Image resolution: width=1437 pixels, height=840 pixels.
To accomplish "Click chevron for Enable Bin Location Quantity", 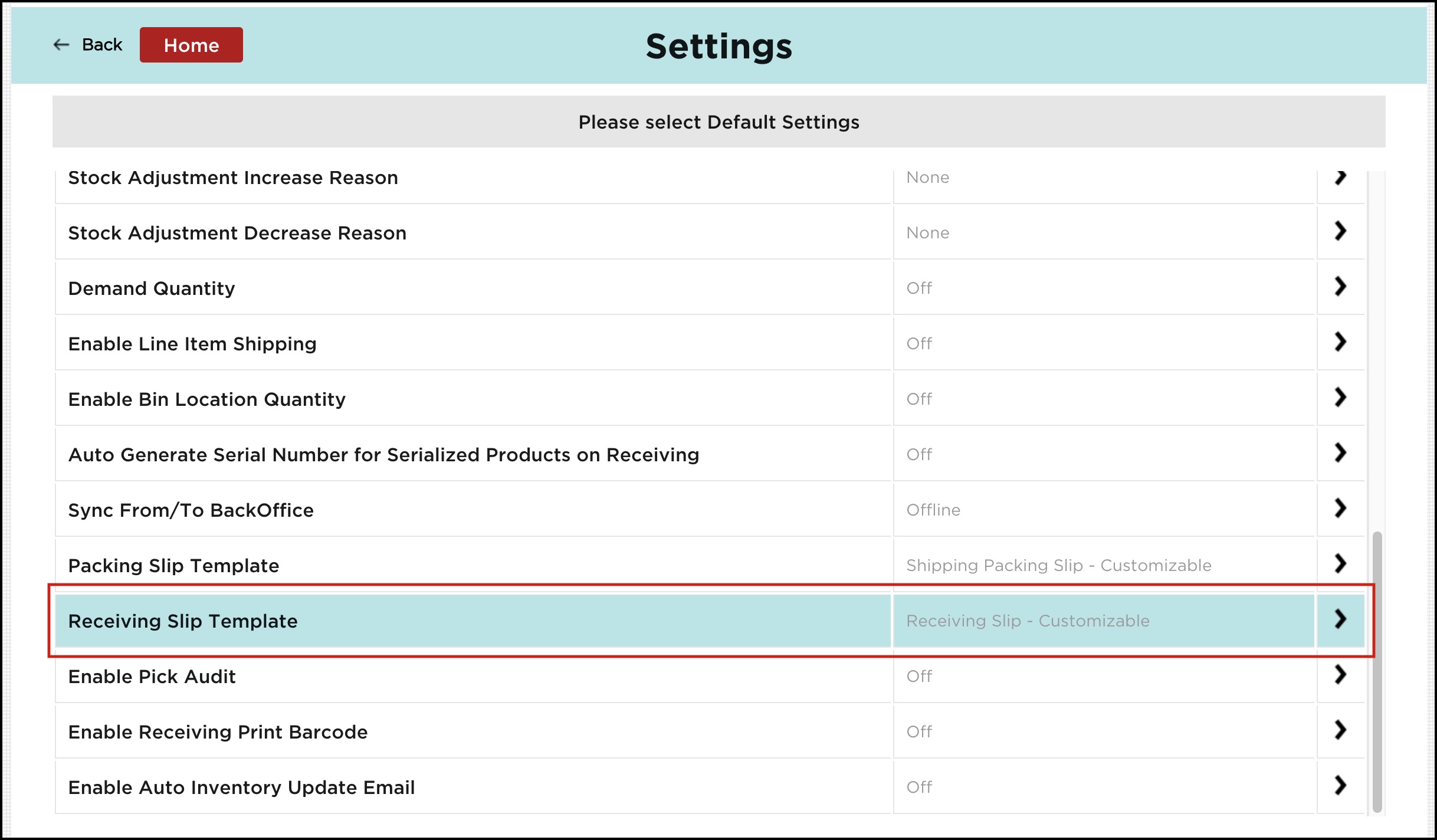I will [x=1340, y=398].
